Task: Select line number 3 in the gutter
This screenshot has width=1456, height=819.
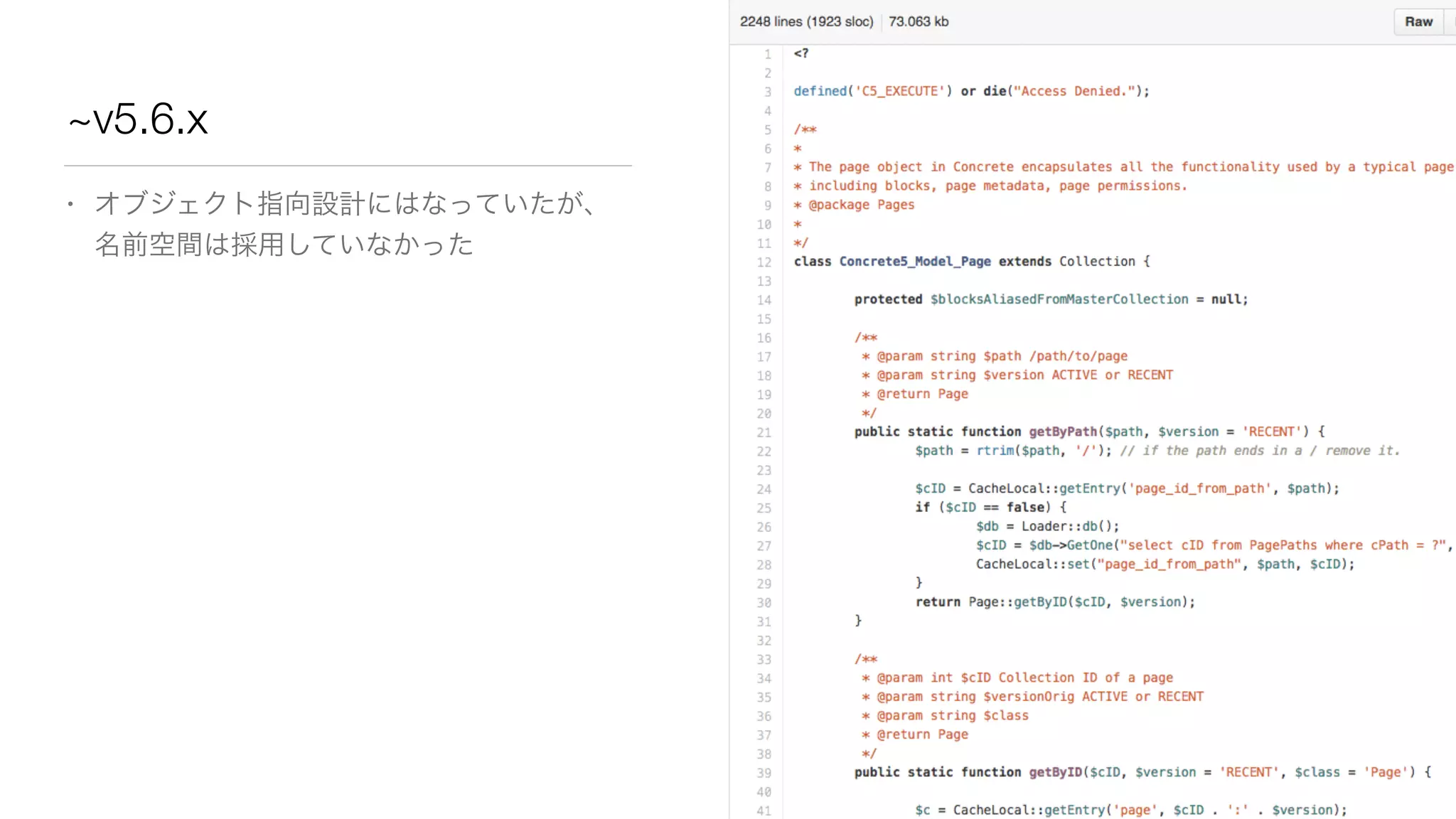Action: tap(768, 92)
